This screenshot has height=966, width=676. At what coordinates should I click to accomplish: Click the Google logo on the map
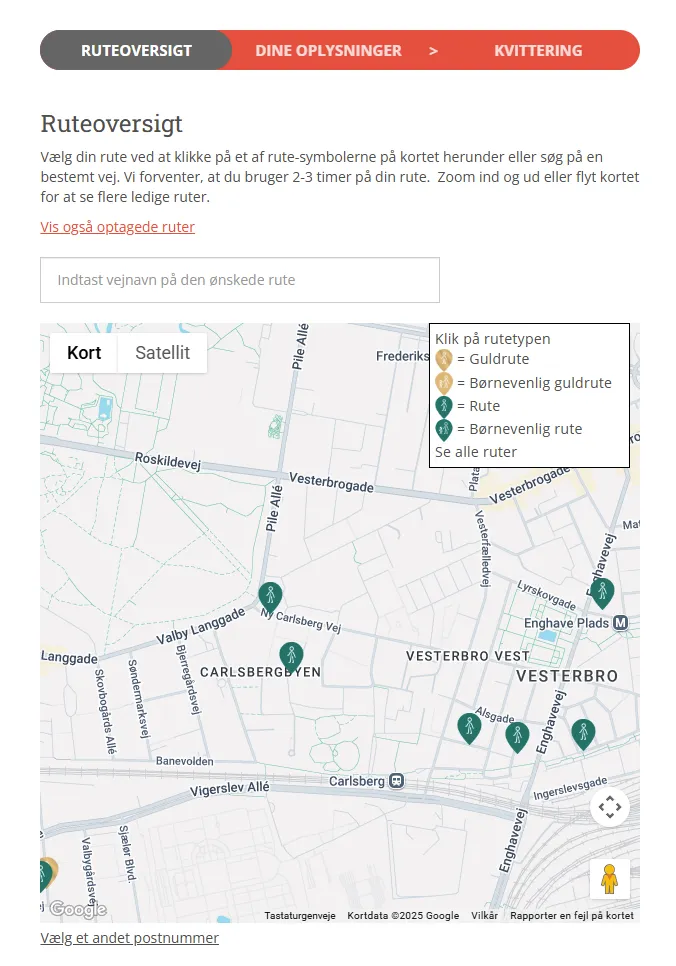click(x=77, y=909)
